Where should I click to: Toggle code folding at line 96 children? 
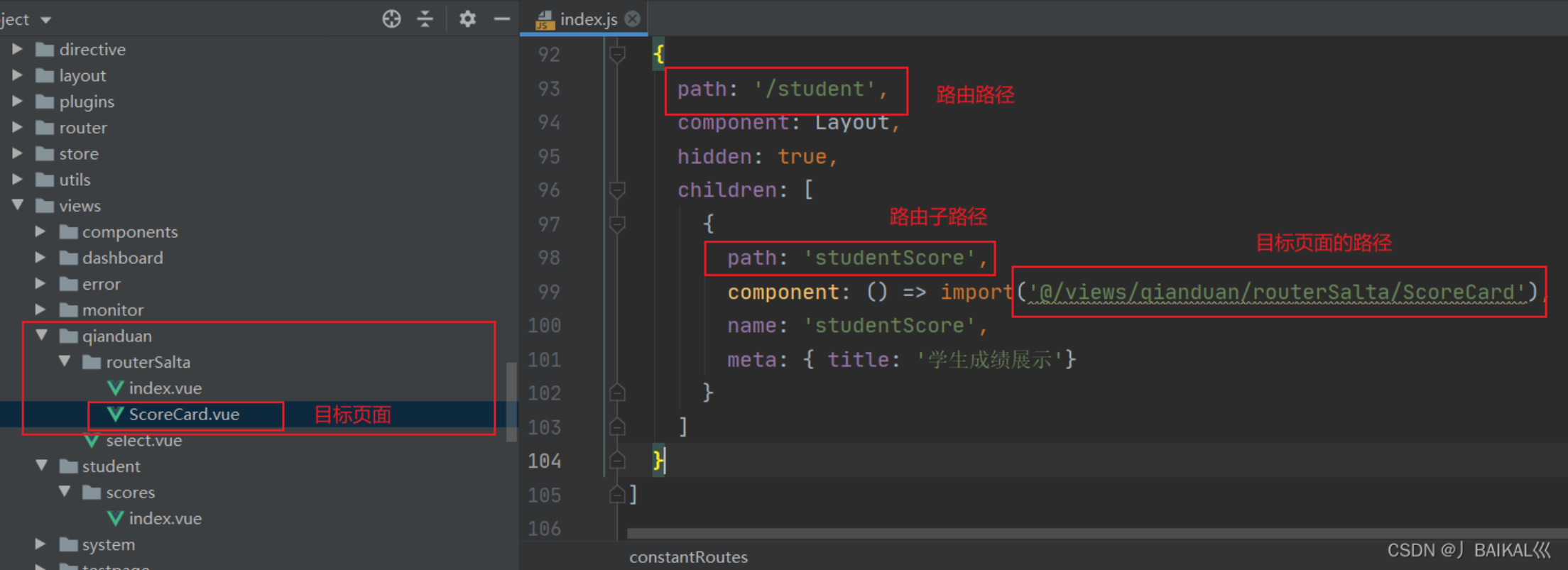(x=617, y=190)
